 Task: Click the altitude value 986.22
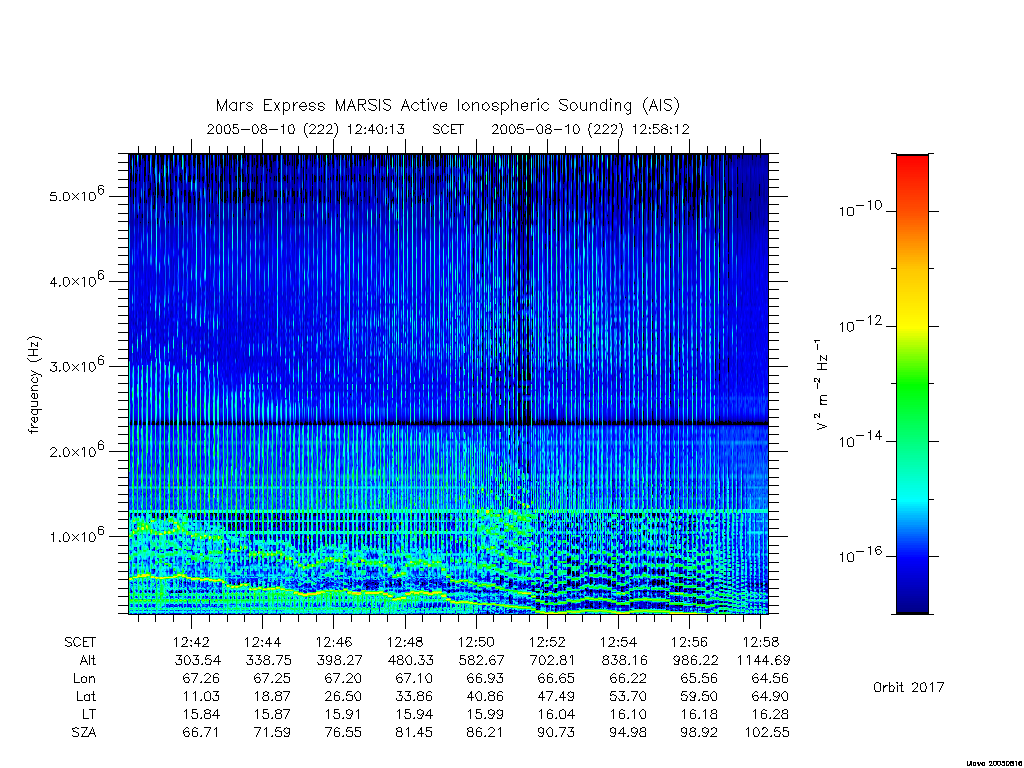[x=696, y=660]
